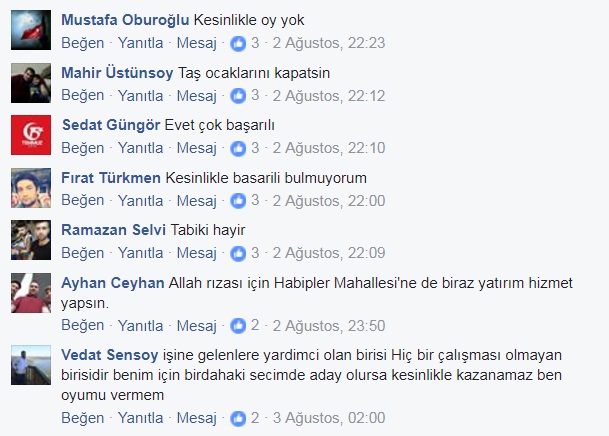Click like-count icon on Mustafa Oburoğlu's comment
Image resolution: width=609 pixels, height=436 pixels.
tap(238, 43)
